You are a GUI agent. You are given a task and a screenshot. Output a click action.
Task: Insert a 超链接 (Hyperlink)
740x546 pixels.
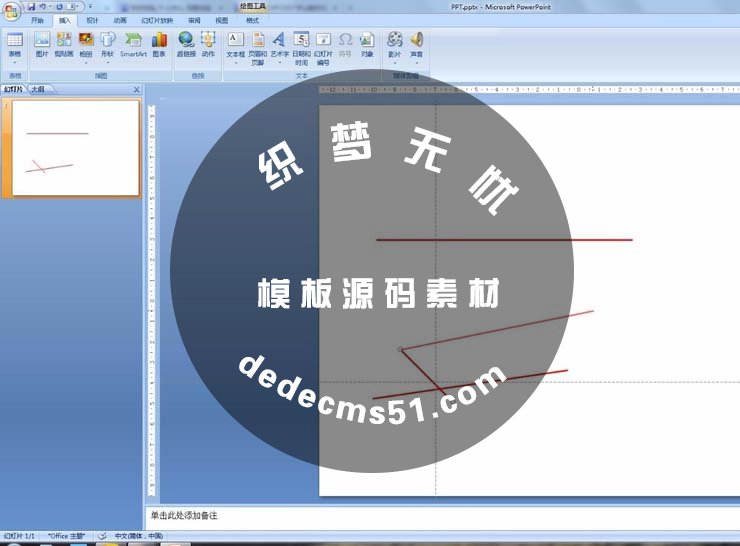pos(186,44)
